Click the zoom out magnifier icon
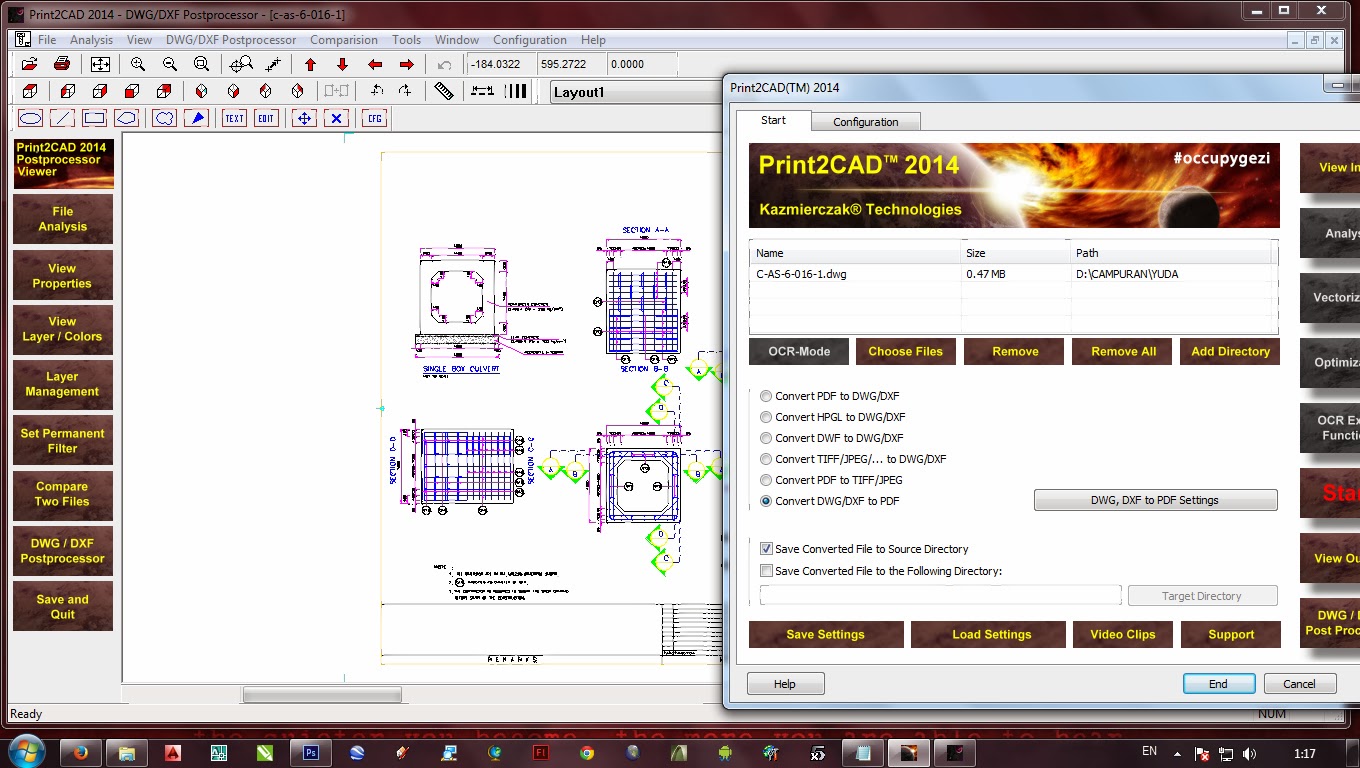 click(170, 64)
